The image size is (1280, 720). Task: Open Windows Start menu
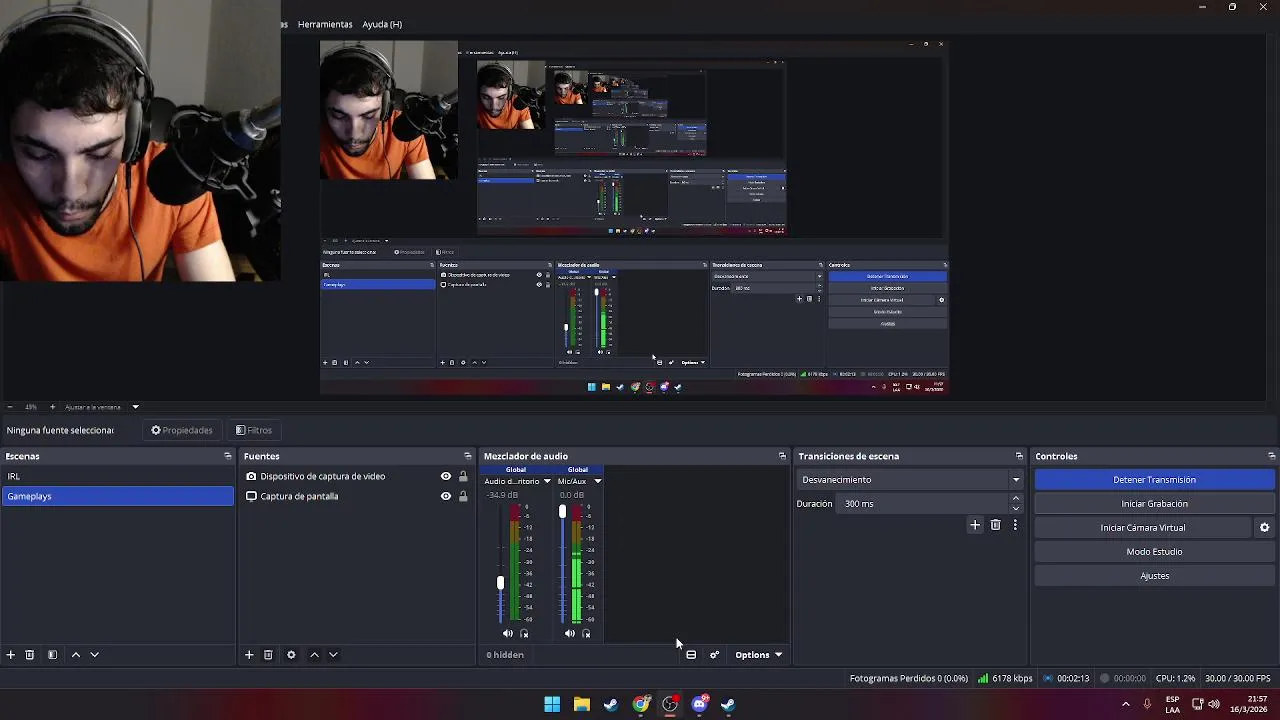tap(552, 704)
